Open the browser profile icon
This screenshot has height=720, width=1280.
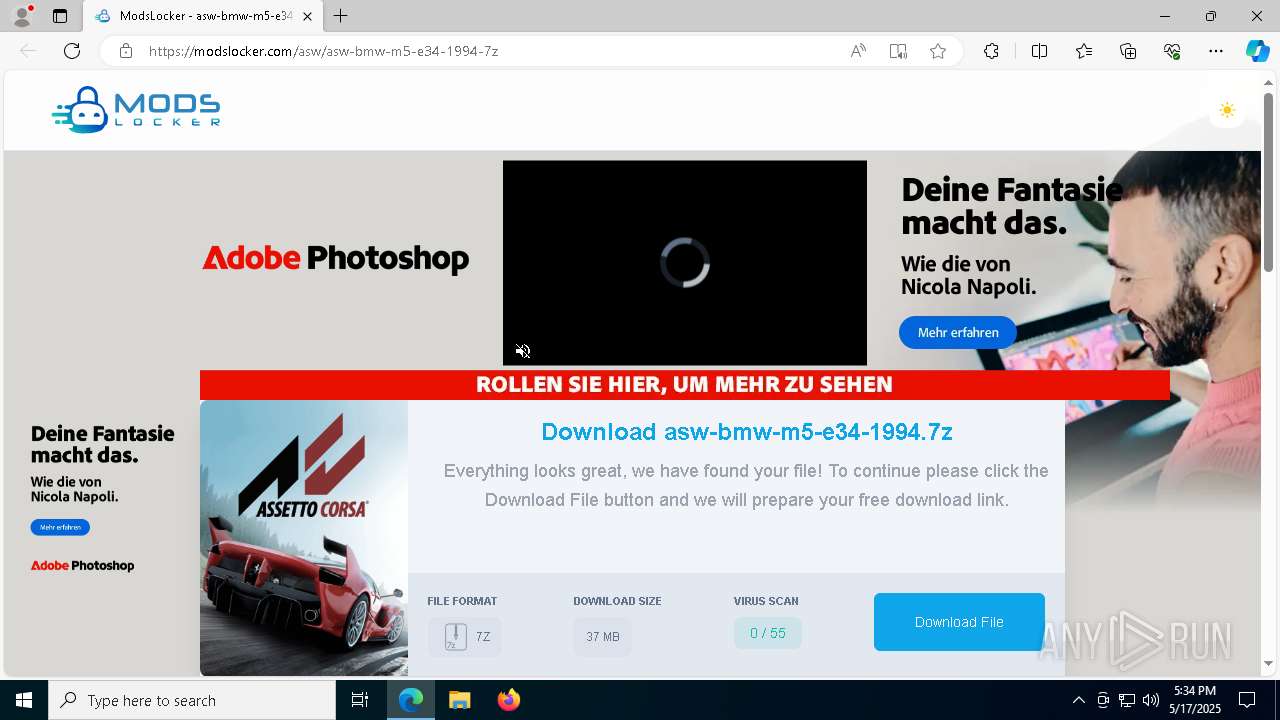(22, 16)
